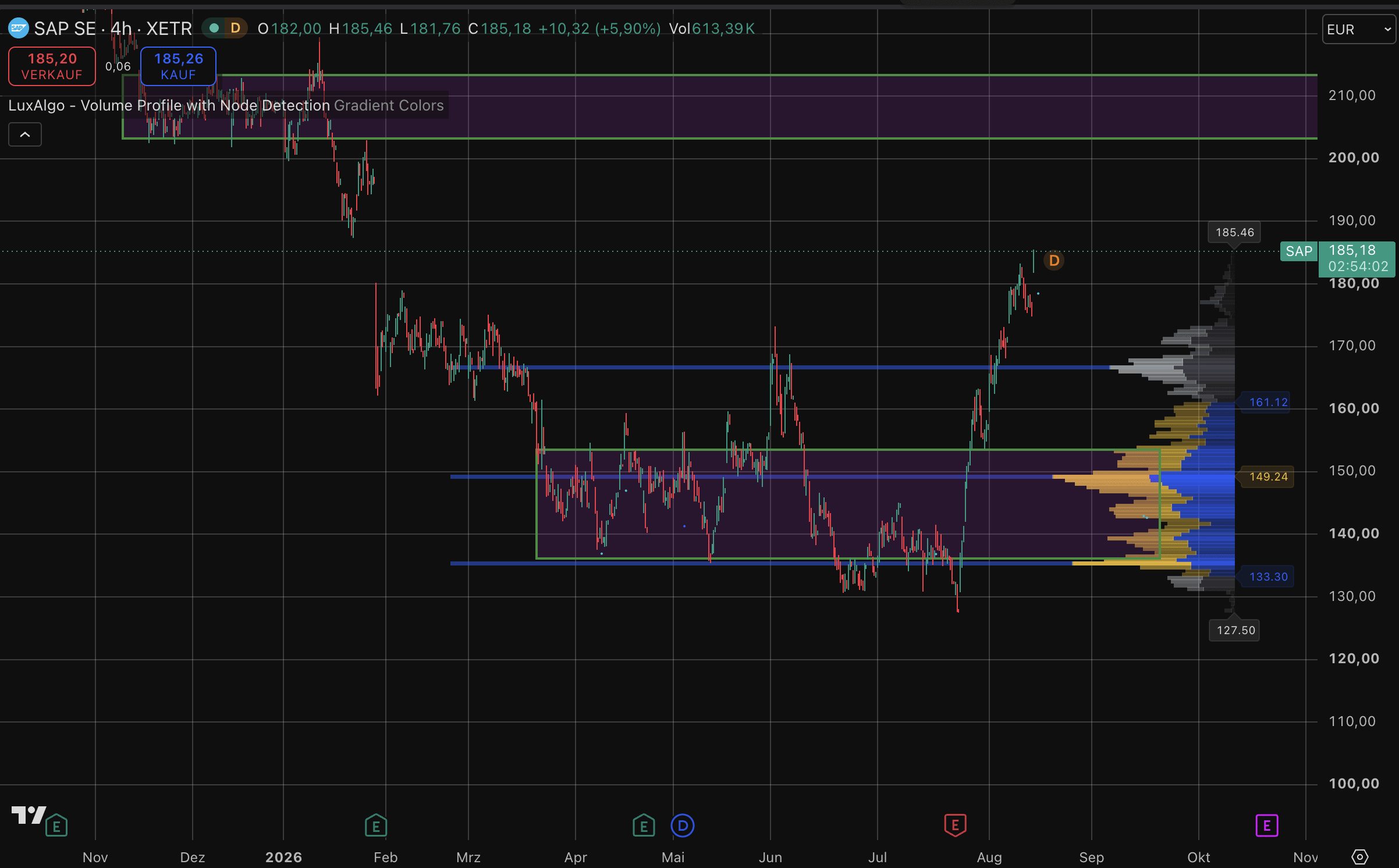This screenshot has width=1399, height=868.
Task: Click the 185,20 VERKAUF sell button
Action: (x=52, y=66)
